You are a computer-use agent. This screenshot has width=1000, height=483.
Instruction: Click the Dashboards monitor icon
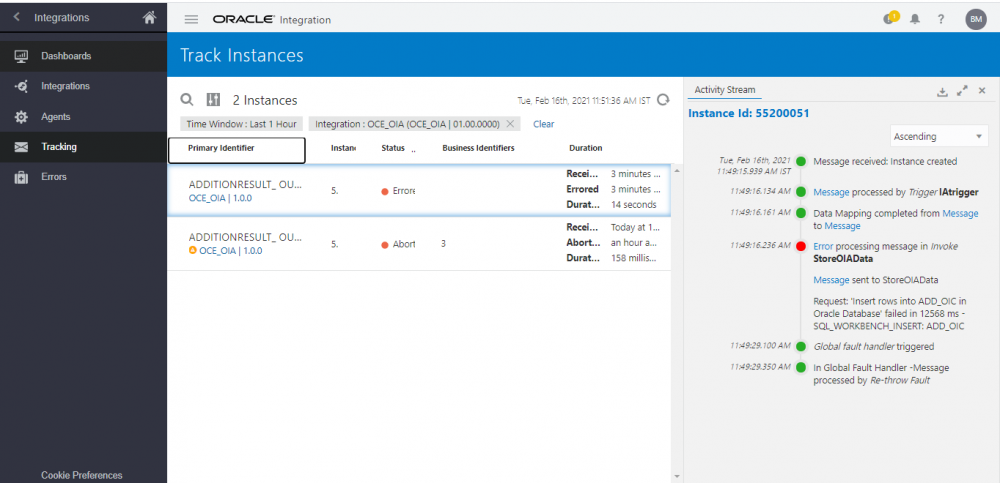(x=21, y=56)
